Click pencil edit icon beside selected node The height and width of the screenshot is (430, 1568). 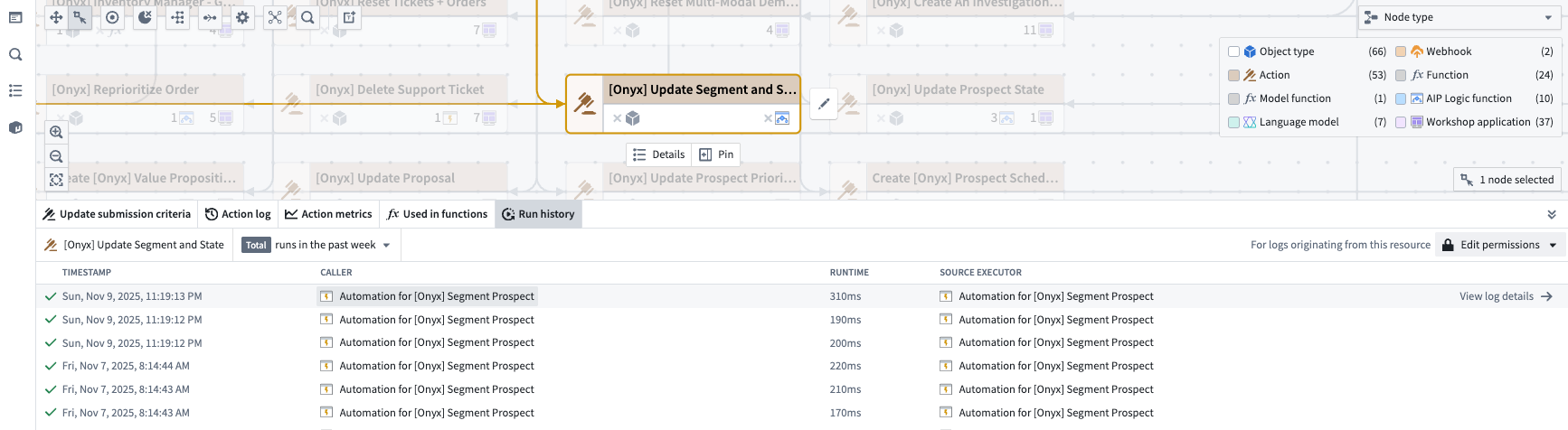point(824,104)
